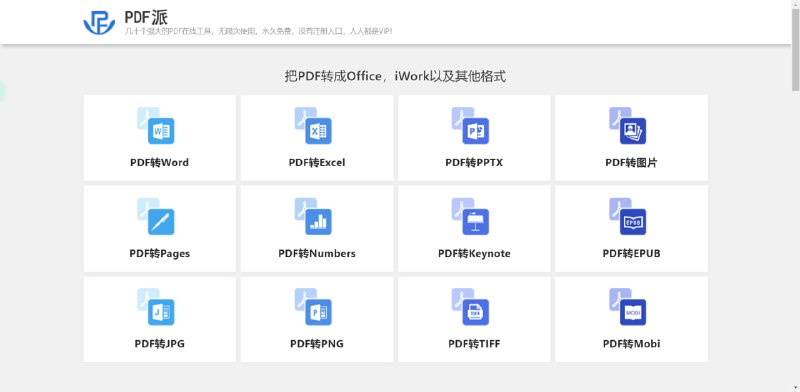This screenshot has width=800, height=392.
Task: Click the PDF转Excel icon
Action: pos(313,126)
